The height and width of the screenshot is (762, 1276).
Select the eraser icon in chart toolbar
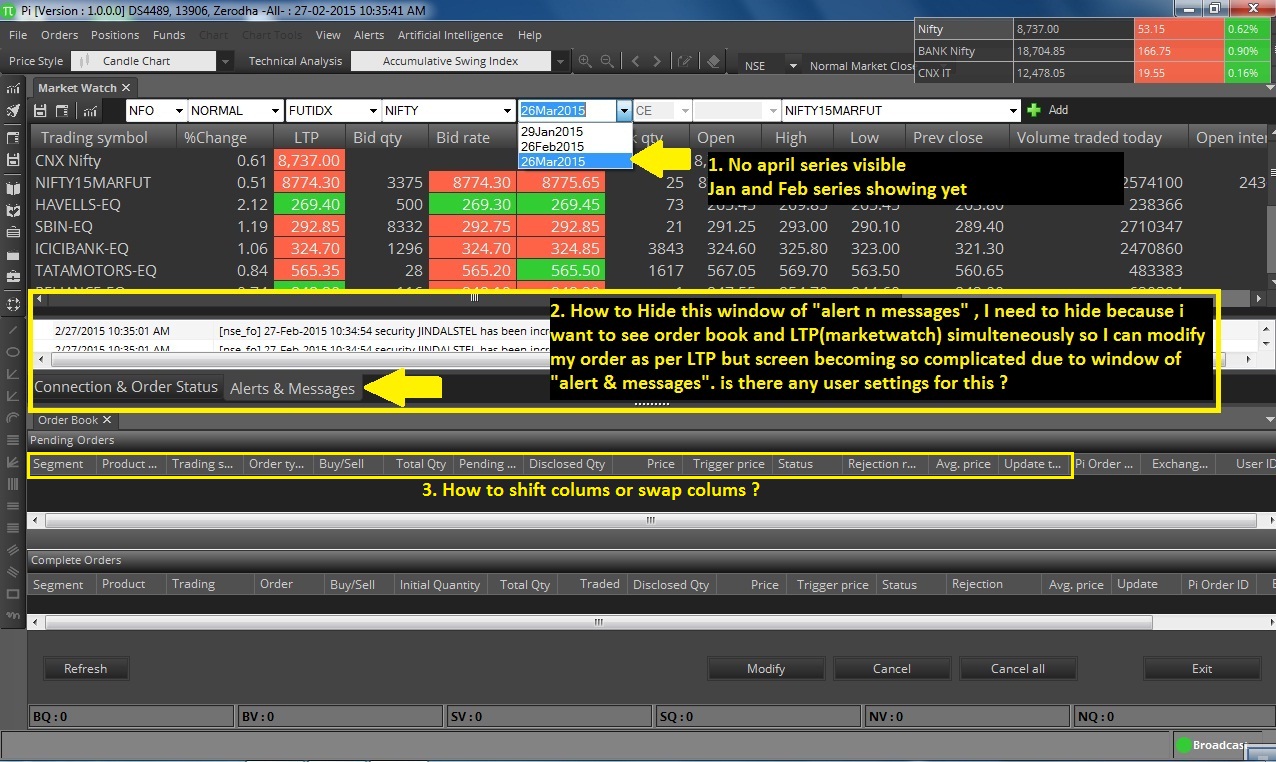[x=712, y=61]
